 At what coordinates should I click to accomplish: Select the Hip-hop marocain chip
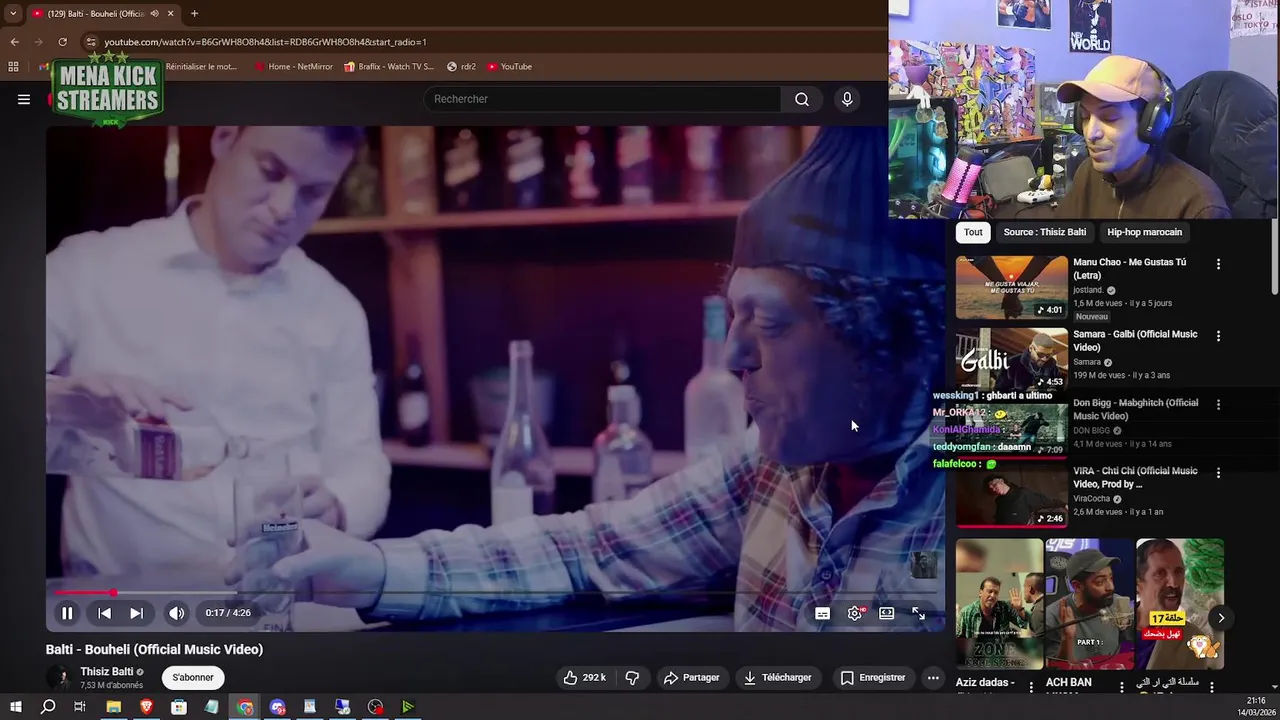click(x=1144, y=232)
